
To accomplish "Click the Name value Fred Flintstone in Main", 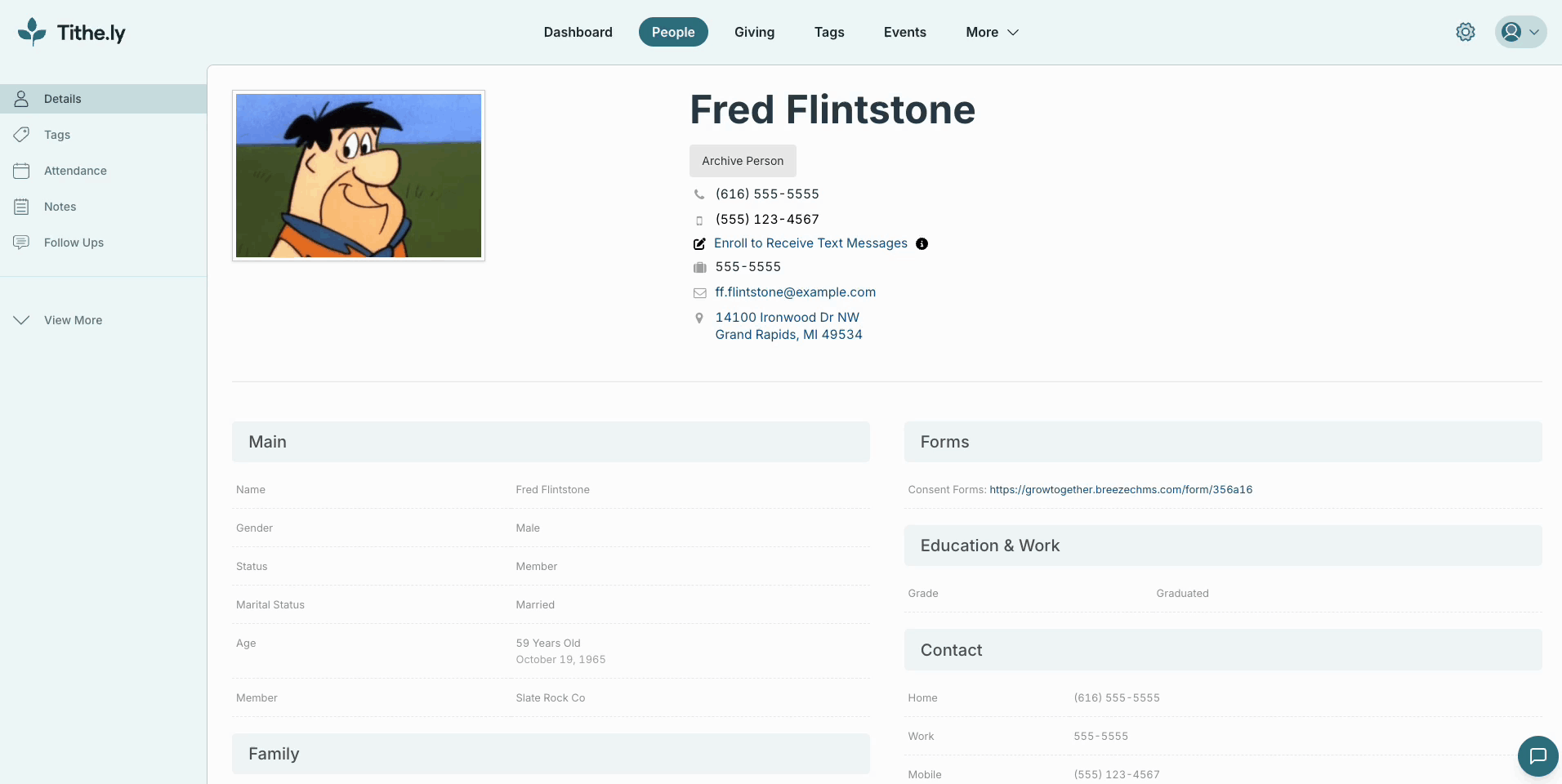I will point(552,490).
